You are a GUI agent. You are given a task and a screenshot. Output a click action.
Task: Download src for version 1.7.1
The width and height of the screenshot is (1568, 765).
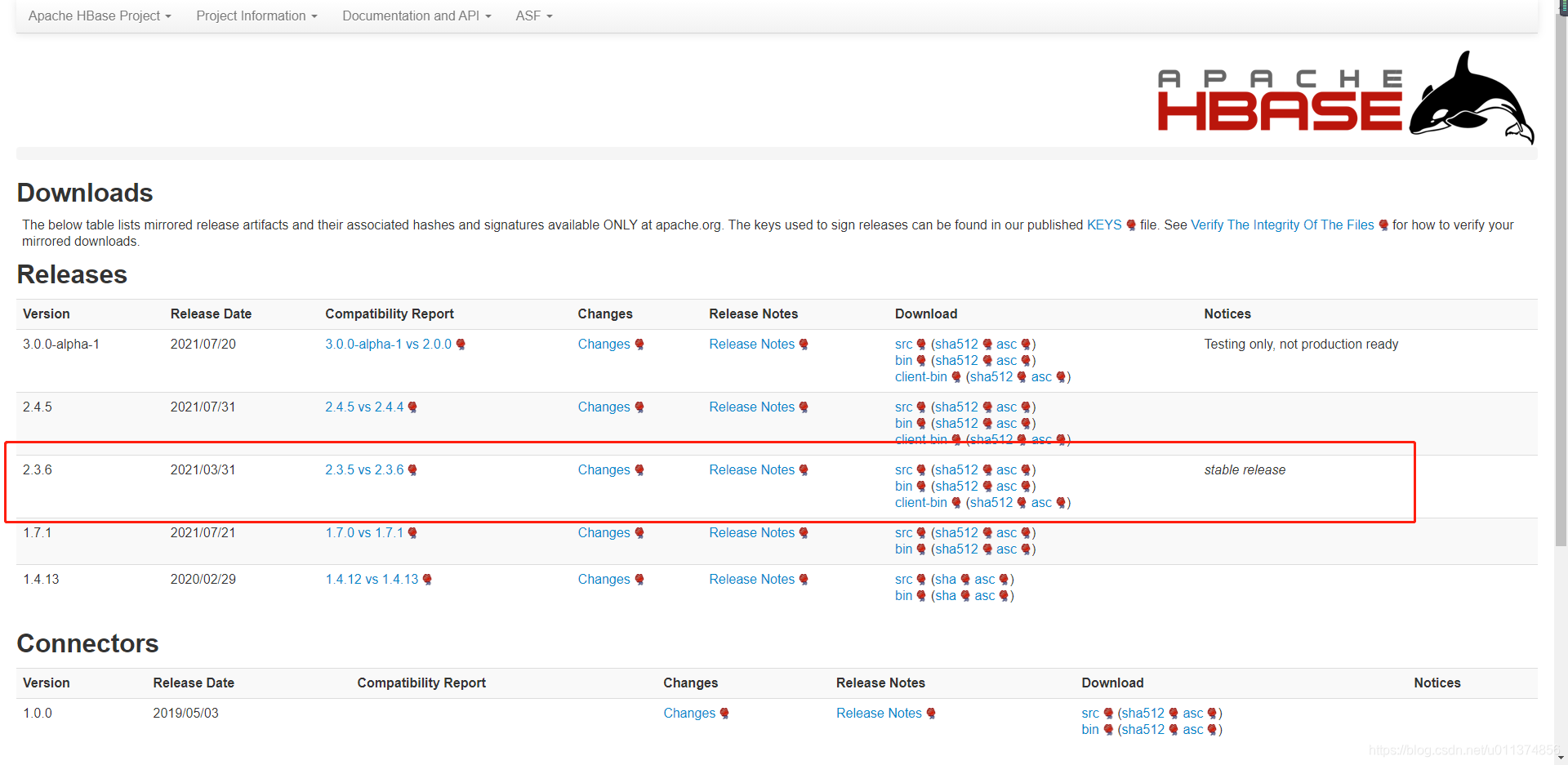pos(903,532)
